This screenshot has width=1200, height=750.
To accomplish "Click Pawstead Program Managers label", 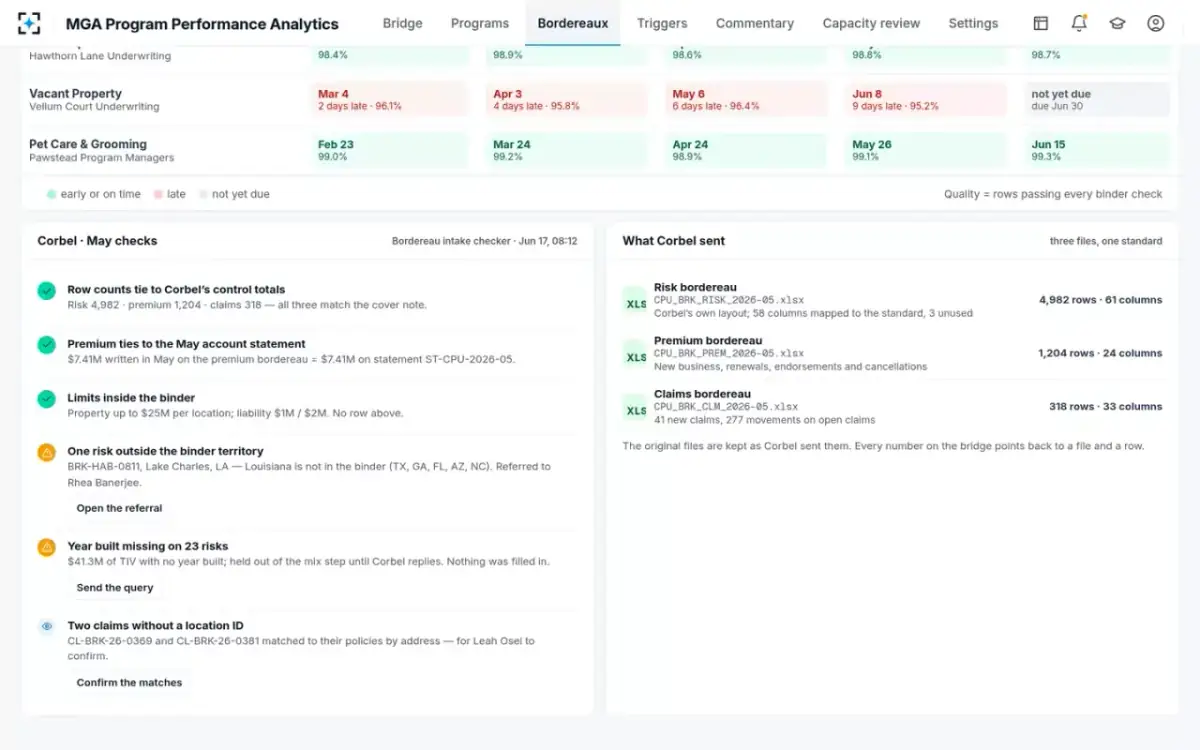I will click(101, 158).
